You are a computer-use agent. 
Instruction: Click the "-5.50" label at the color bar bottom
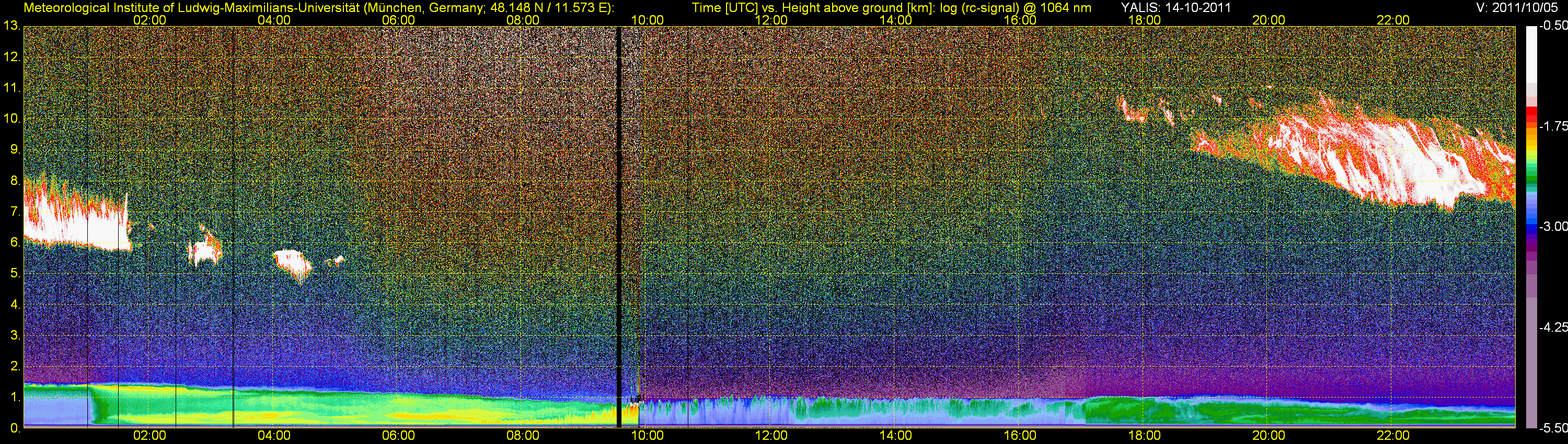click(1554, 428)
